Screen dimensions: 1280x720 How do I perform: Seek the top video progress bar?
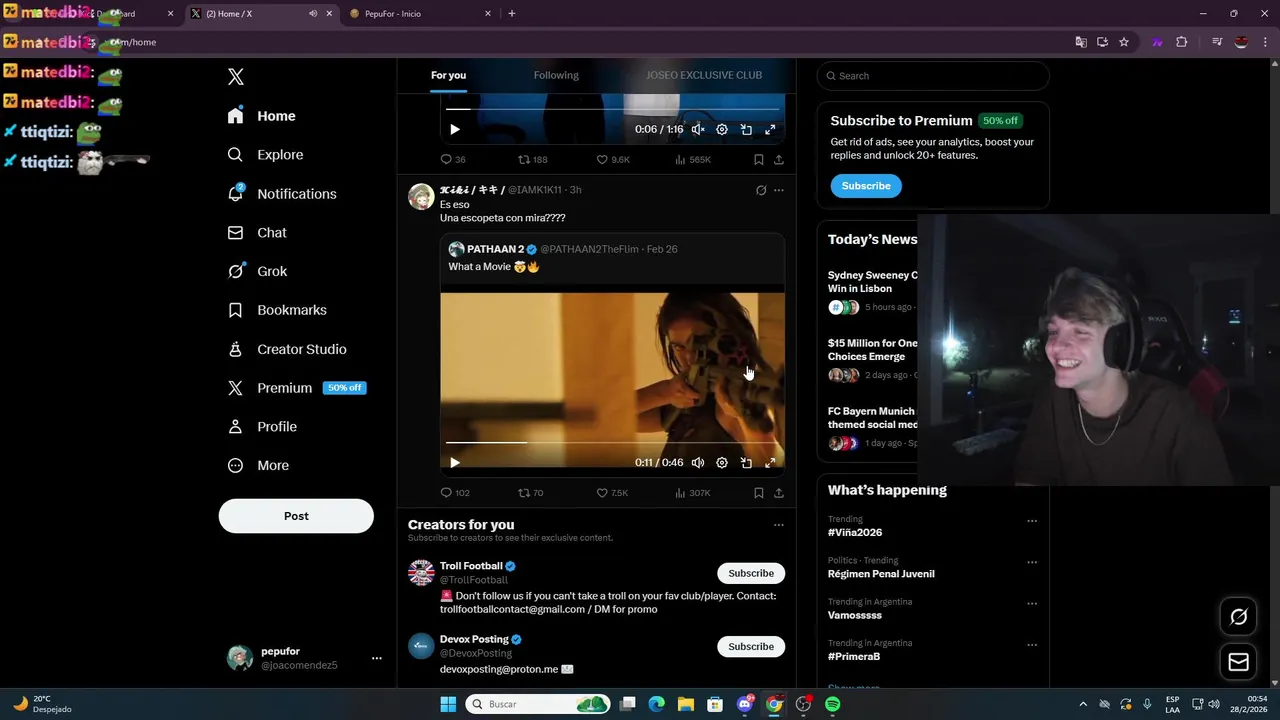point(612,109)
